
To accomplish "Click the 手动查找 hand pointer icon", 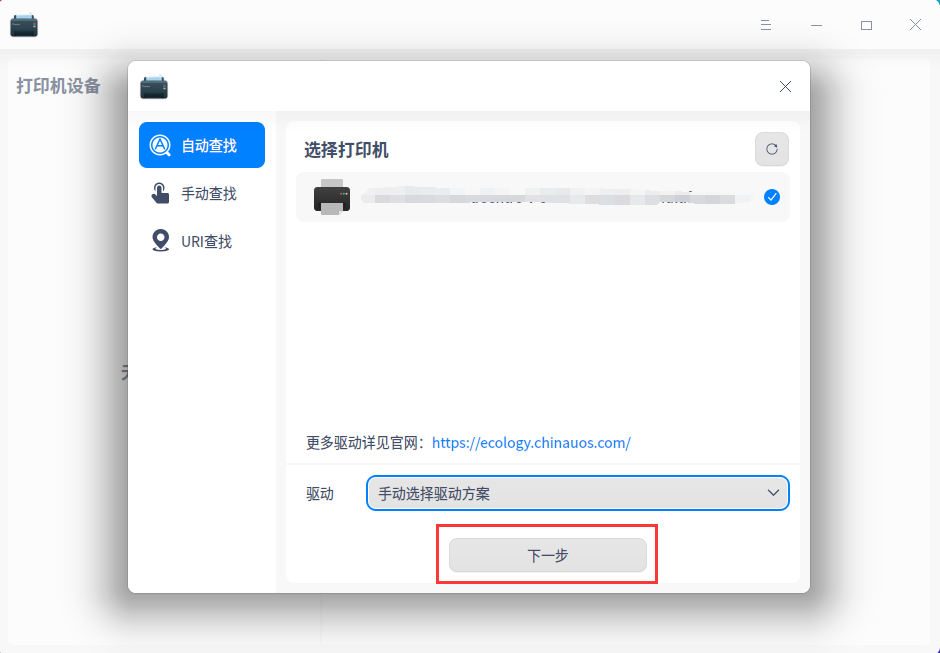I will click(x=160, y=193).
